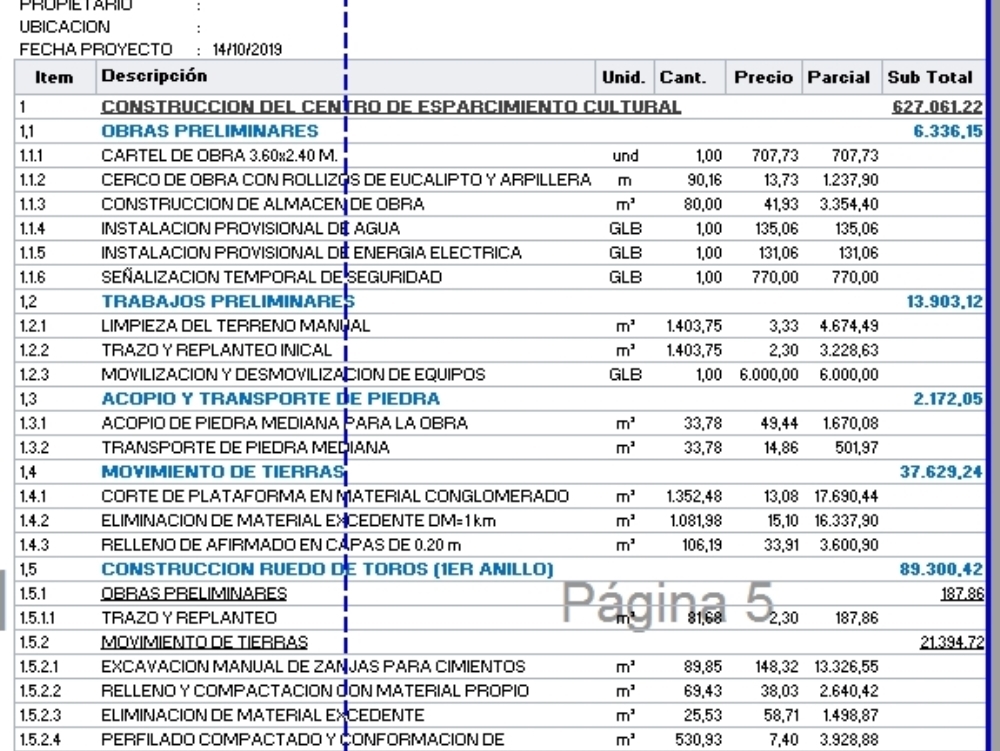The height and width of the screenshot is (751, 1000).
Task: Click INSTALACION PROVISIONAL DE AGUA
Action: click(250, 228)
